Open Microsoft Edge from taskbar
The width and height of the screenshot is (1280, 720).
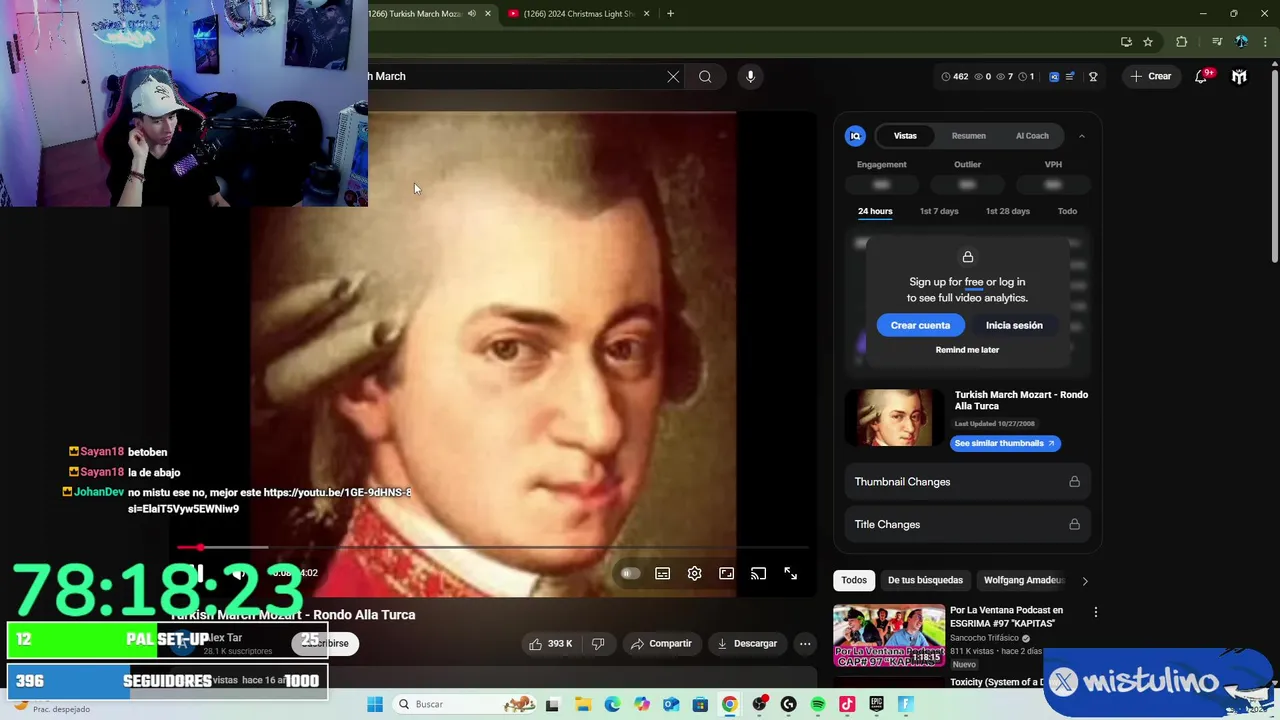612,704
